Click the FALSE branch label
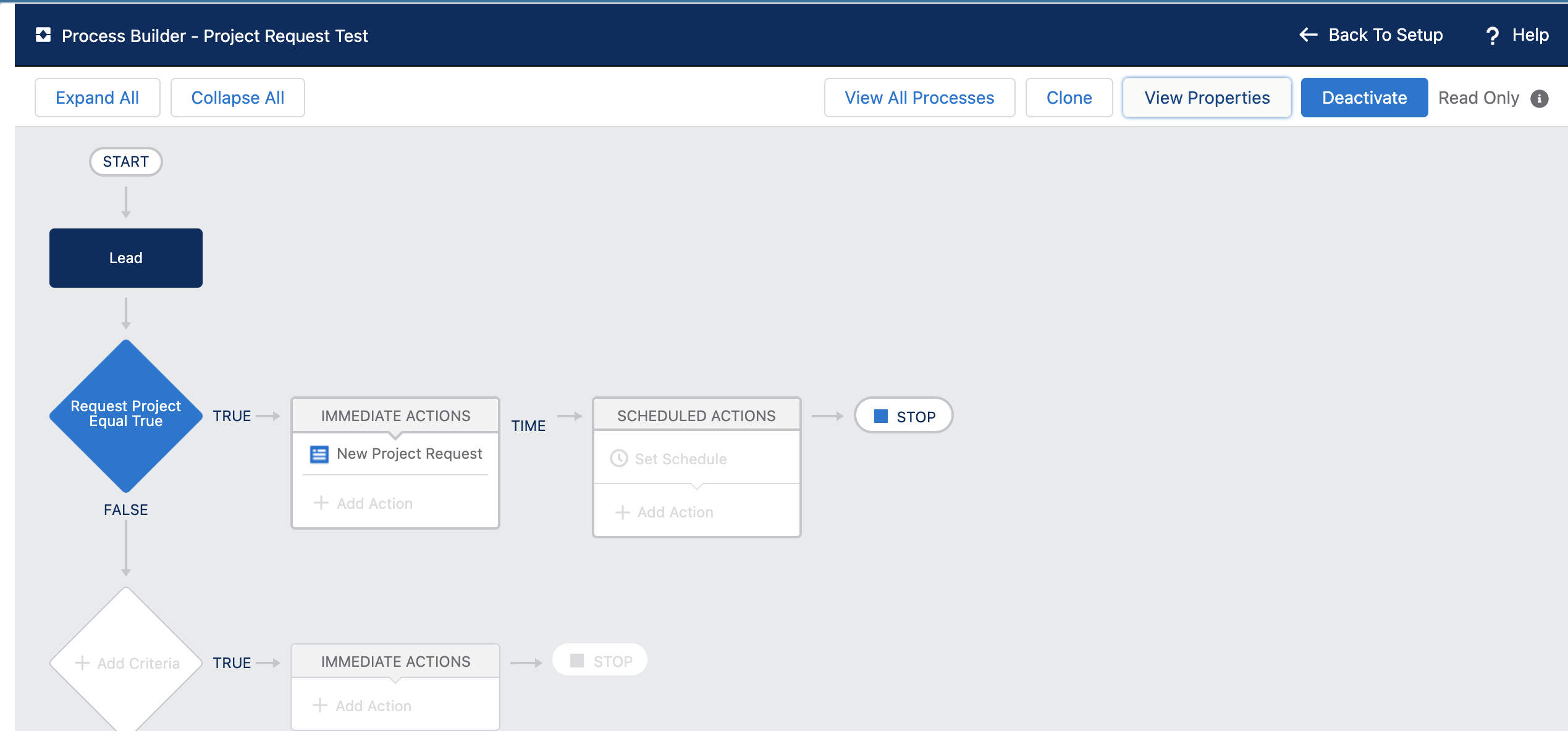This screenshot has height=731, width=1568. (x=126, y=510)
